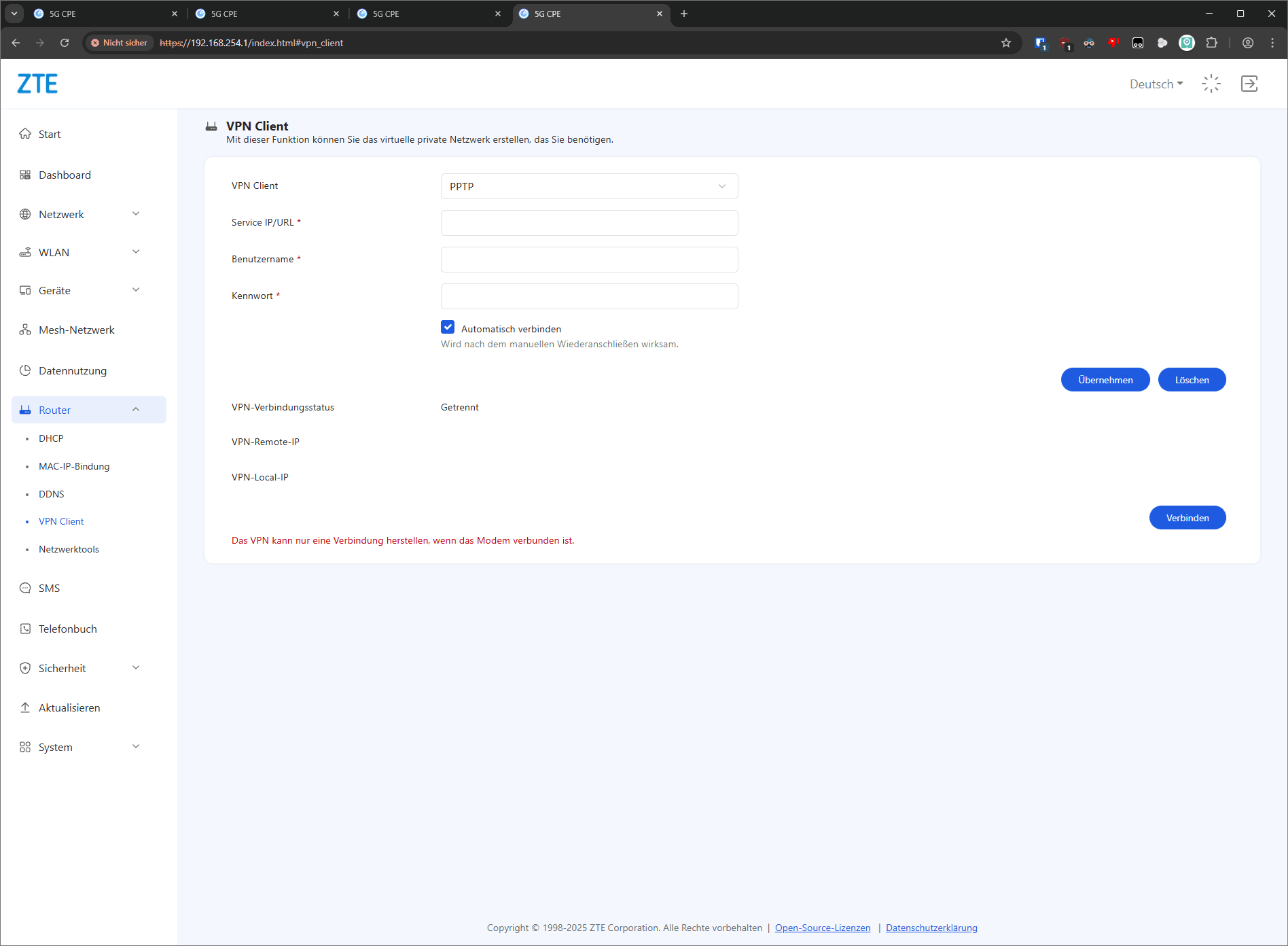Expand the WLAN menu chevron
This screenshot has width=1288, height=946.
(x=136, y=252)
